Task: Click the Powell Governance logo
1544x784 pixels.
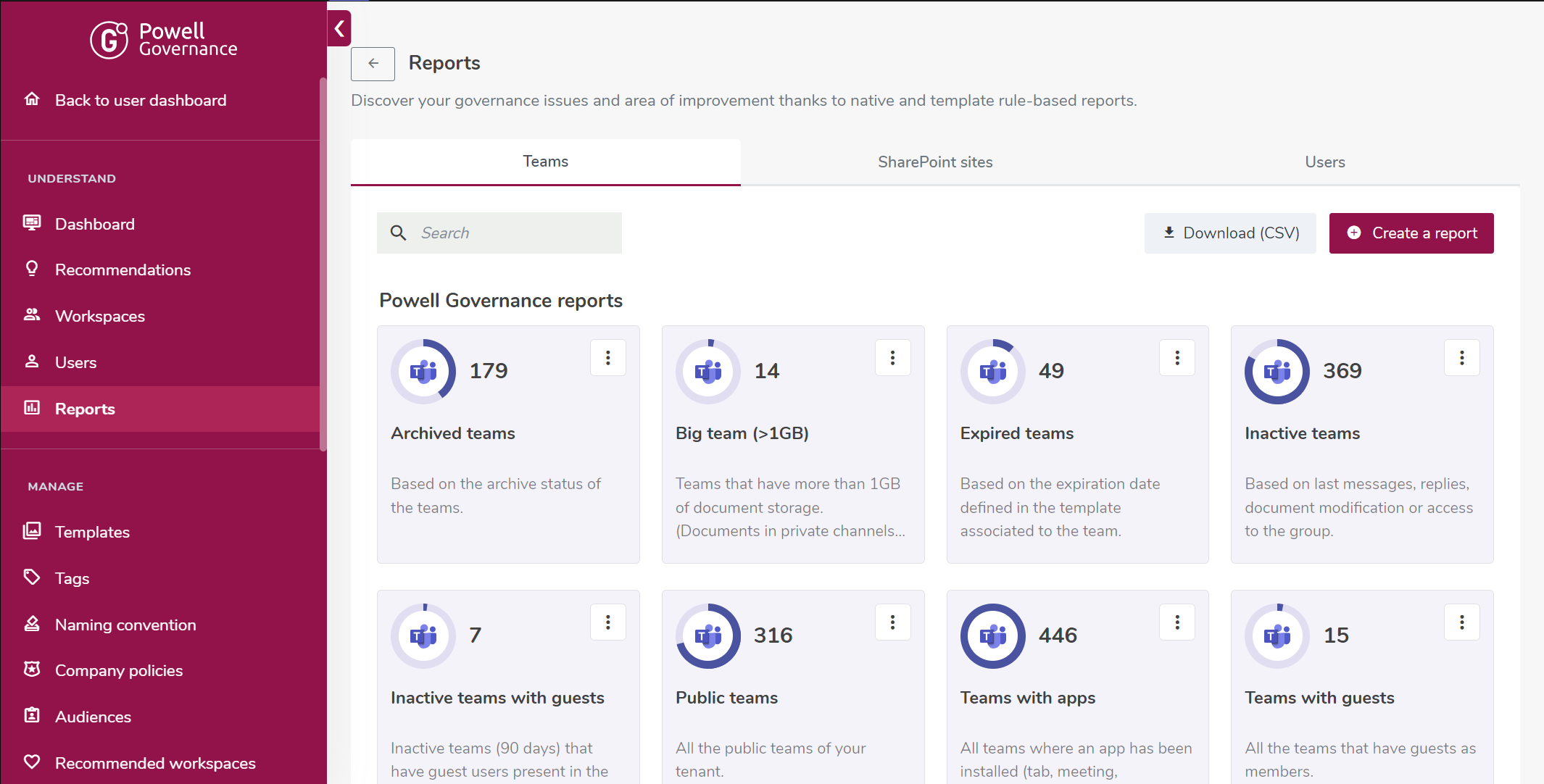Action: pos(164,39)
